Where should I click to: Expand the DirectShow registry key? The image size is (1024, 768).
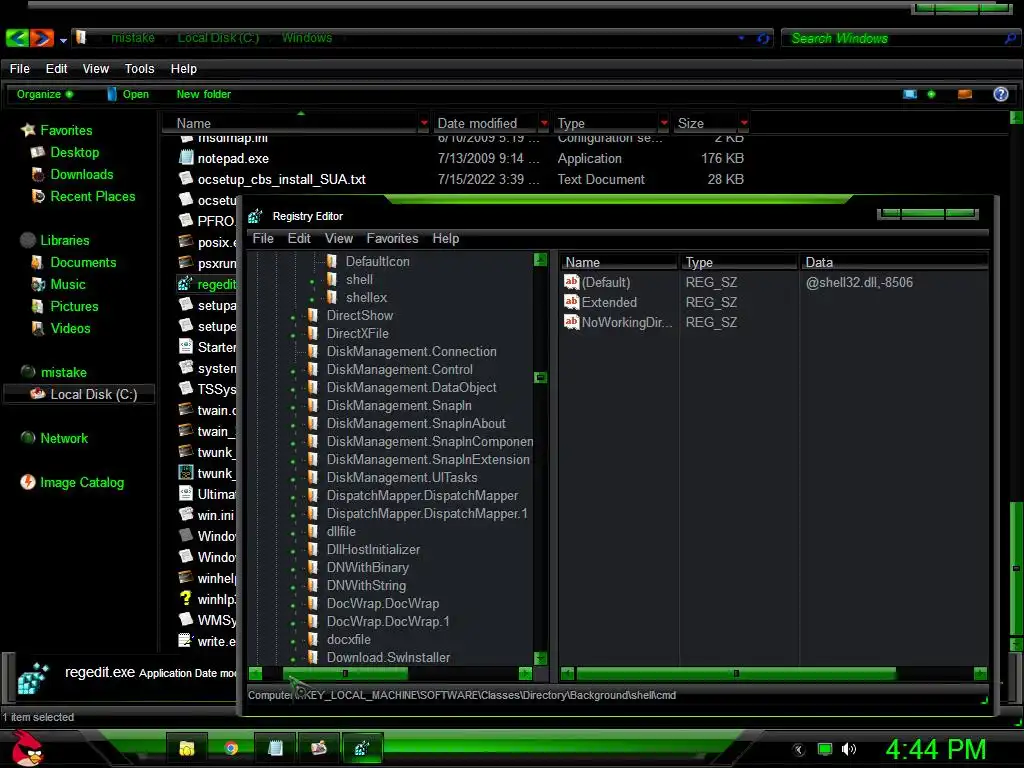click(293, 318)
